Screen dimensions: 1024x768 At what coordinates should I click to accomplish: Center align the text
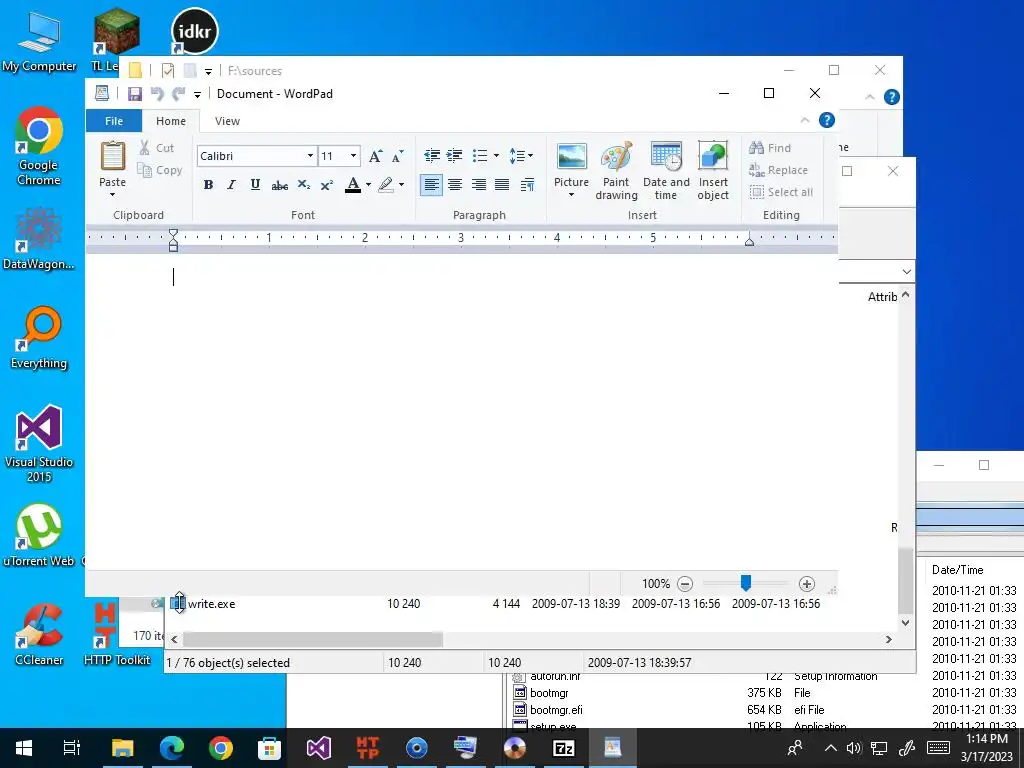pos(455,185)
